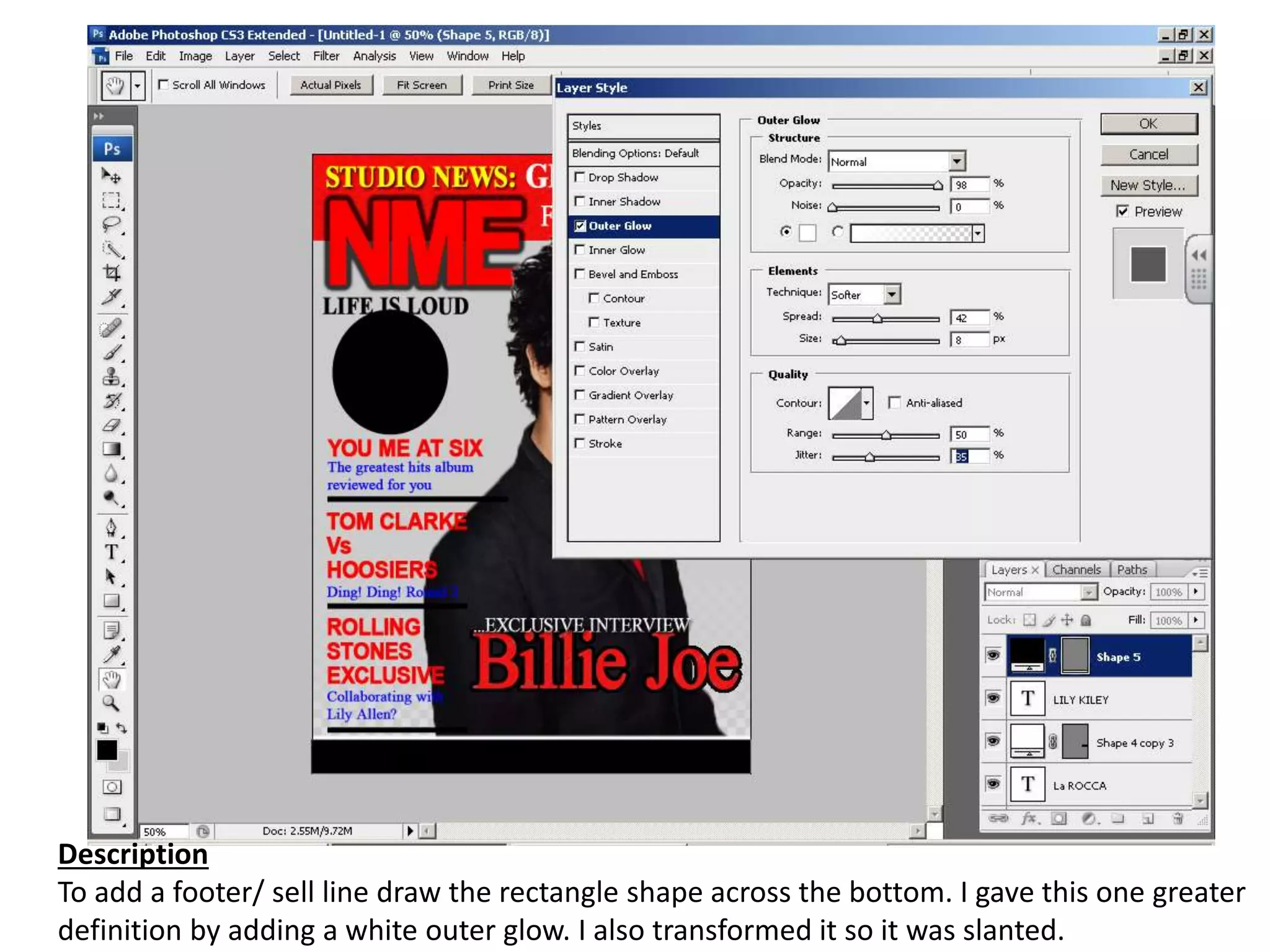Select the Gradient tool

[x=112, y=449]
